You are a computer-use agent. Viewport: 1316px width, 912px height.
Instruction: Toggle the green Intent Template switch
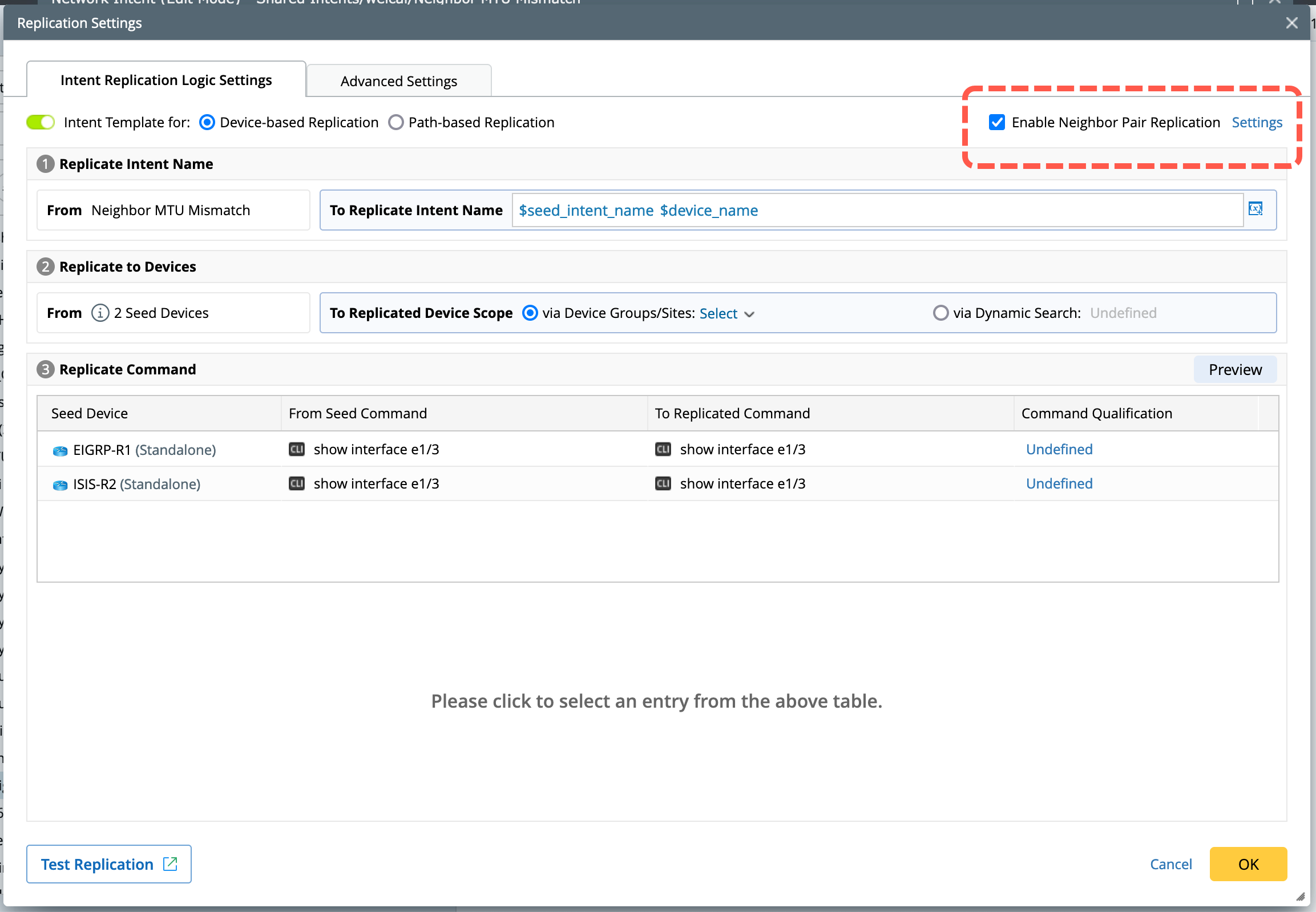[x=41, y=122]
